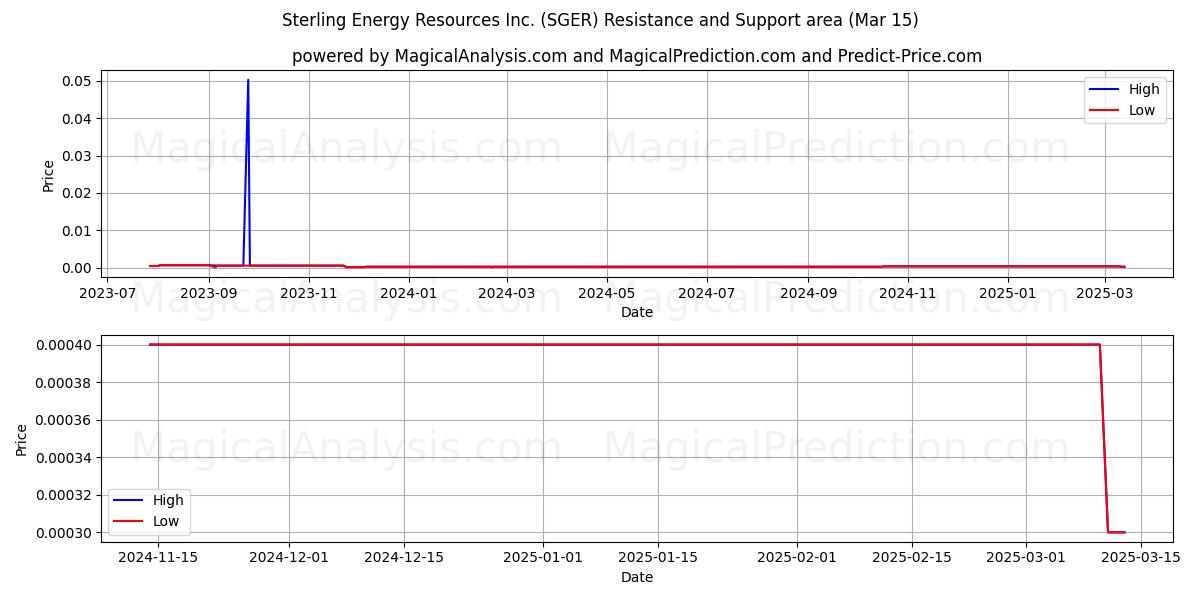This screenshot has width=1200, height=600.
Task: Click the 0.00040 price label, bottom chart
Action: [x=64, y=346]
